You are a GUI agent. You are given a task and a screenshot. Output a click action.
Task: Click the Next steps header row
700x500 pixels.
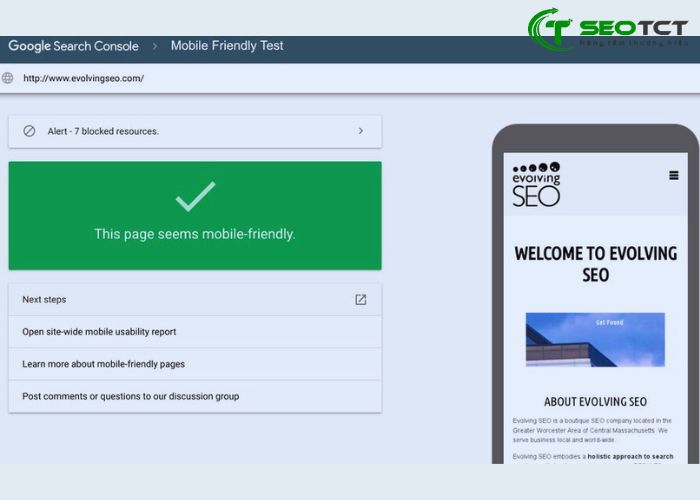coord(195,300)
